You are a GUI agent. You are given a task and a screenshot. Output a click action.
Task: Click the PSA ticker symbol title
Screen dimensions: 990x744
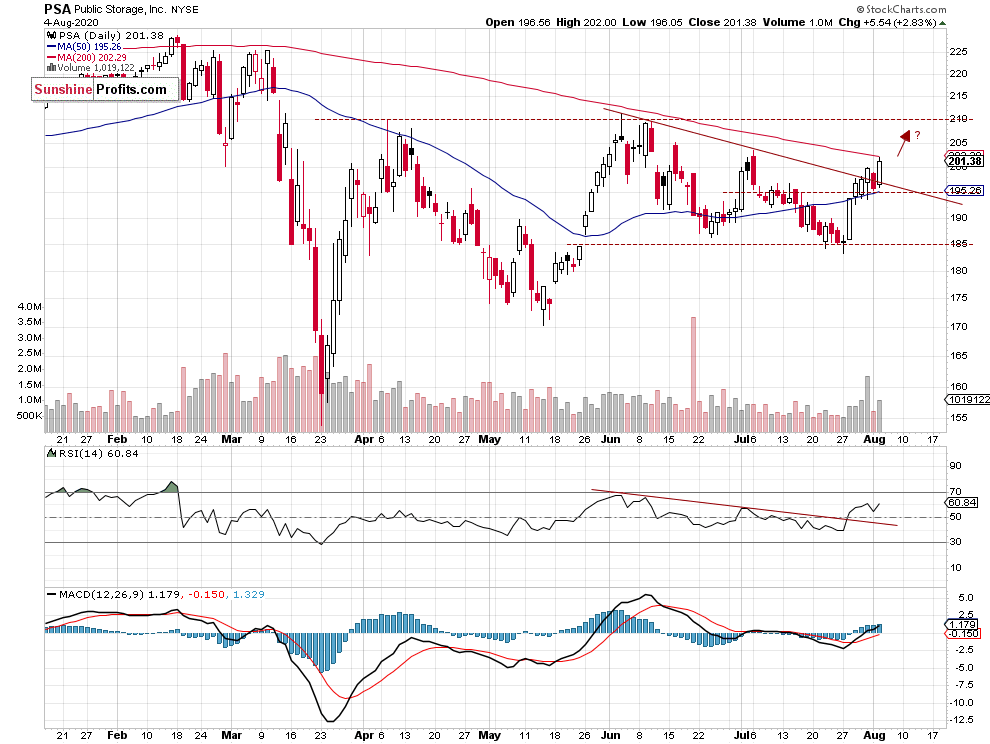(57, 9)
